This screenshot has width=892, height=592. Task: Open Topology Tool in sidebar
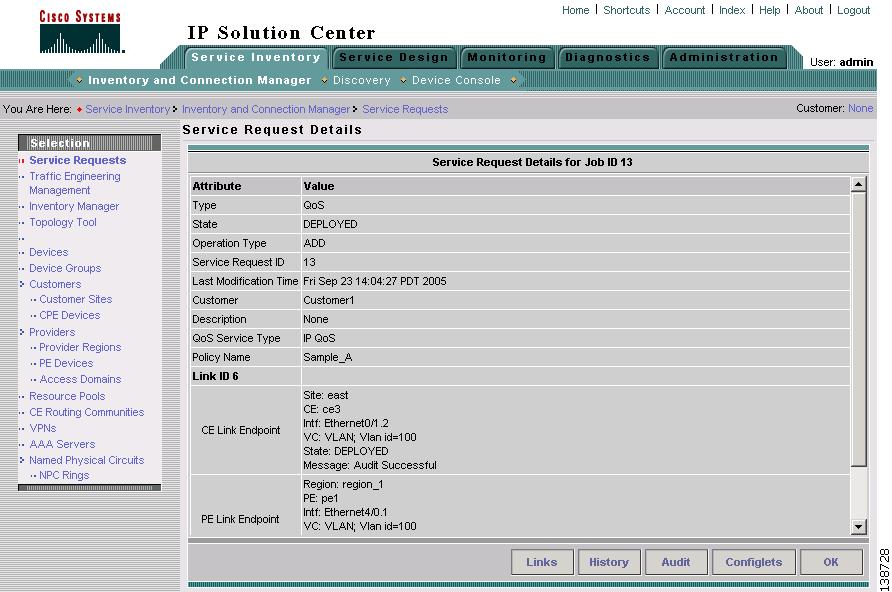click(63, 222)
